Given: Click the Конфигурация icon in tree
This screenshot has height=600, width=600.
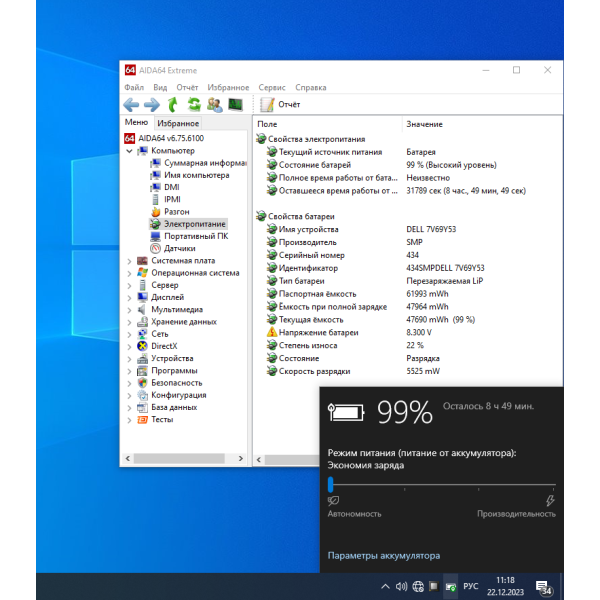Looking at the screenshot, I should (x=142, y=395).
